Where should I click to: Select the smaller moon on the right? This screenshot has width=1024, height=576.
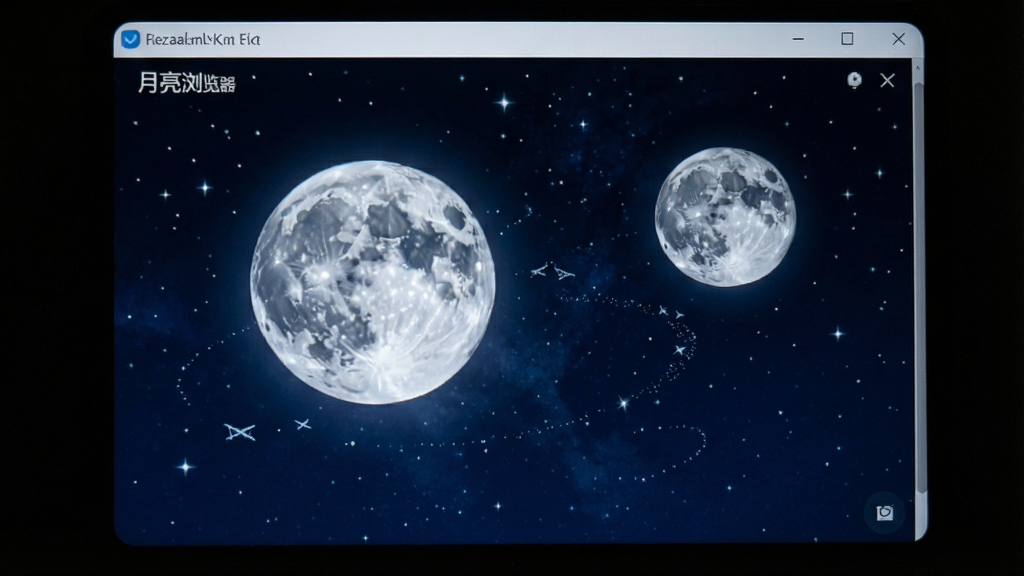[725, 217]
